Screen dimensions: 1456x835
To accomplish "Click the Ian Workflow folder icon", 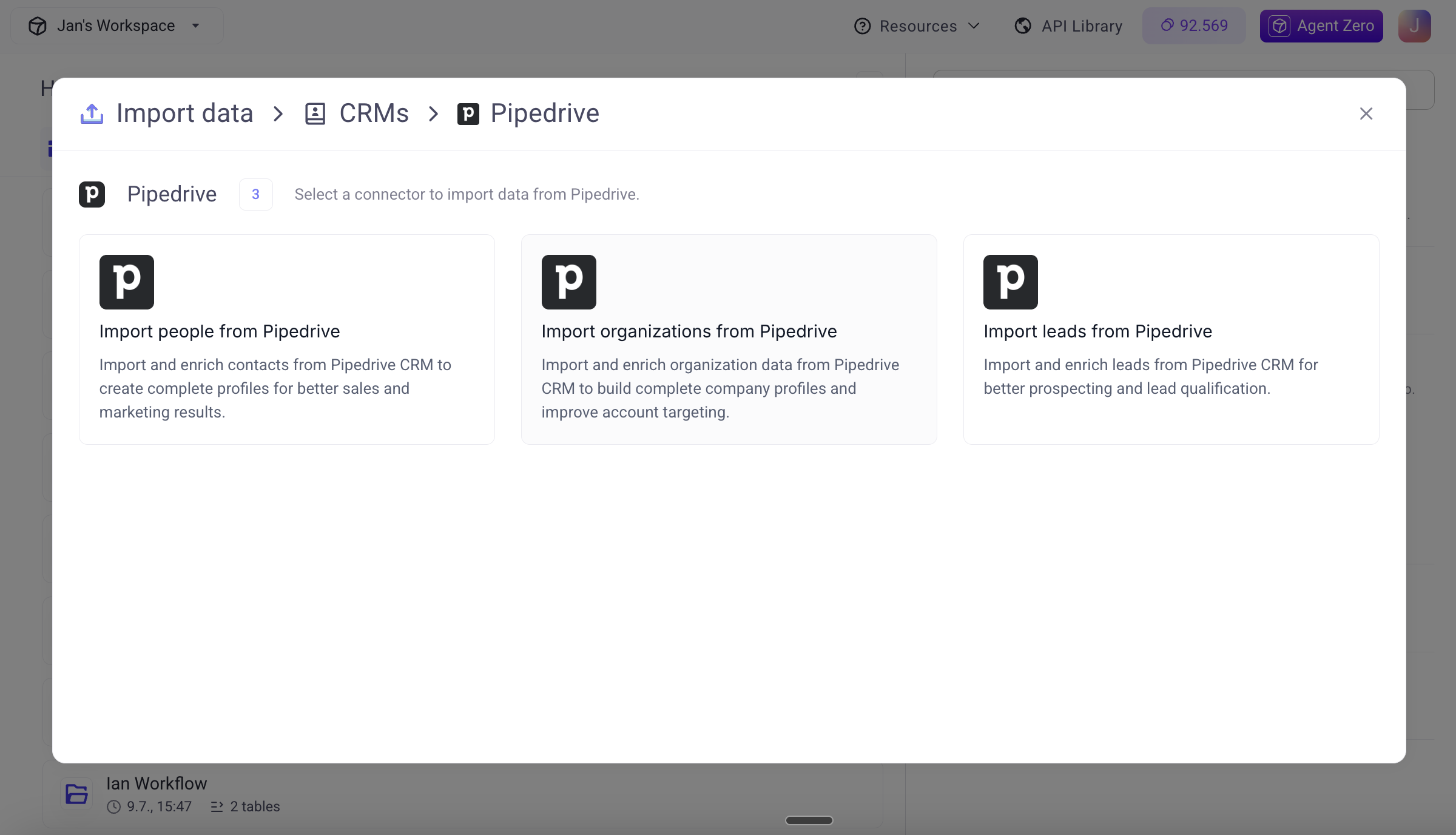I will [x=76, y=794].
